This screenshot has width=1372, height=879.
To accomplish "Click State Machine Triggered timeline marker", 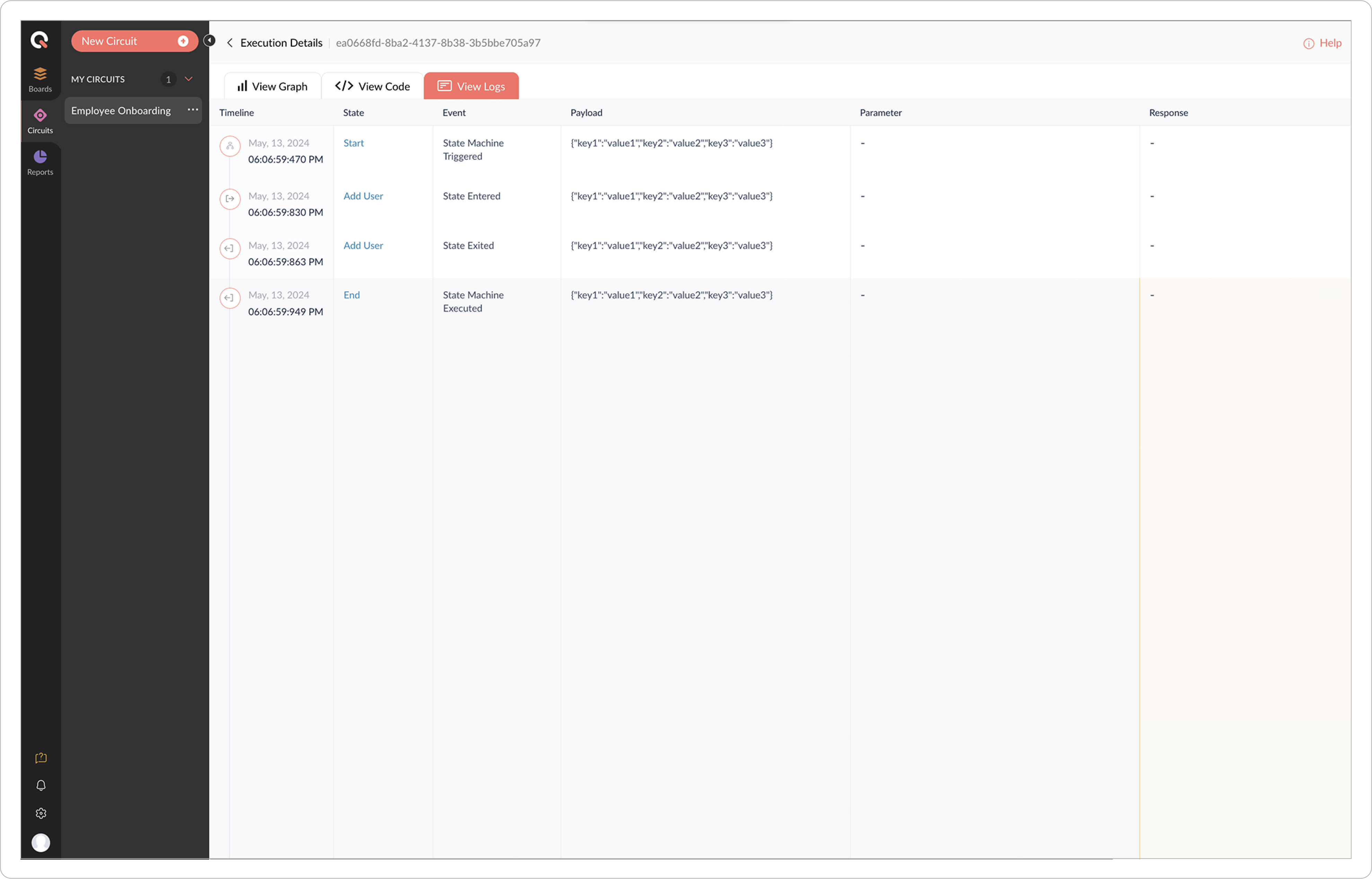I will click(x=230, y=146).
